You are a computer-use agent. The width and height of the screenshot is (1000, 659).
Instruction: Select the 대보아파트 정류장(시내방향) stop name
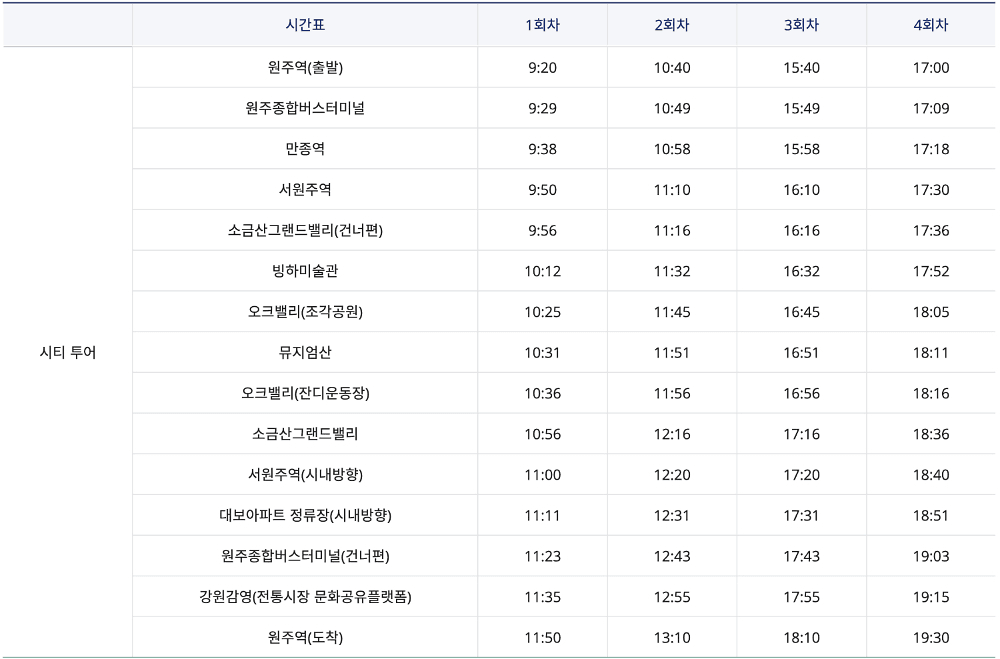pyautogui.click(x=306, y=514)
